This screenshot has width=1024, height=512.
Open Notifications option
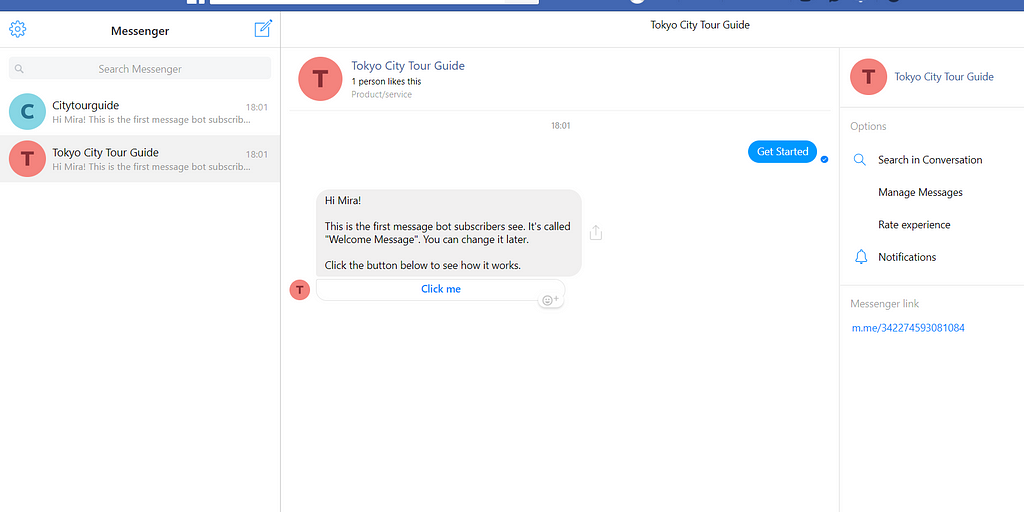pyautogui.click(x=907, y=257)
